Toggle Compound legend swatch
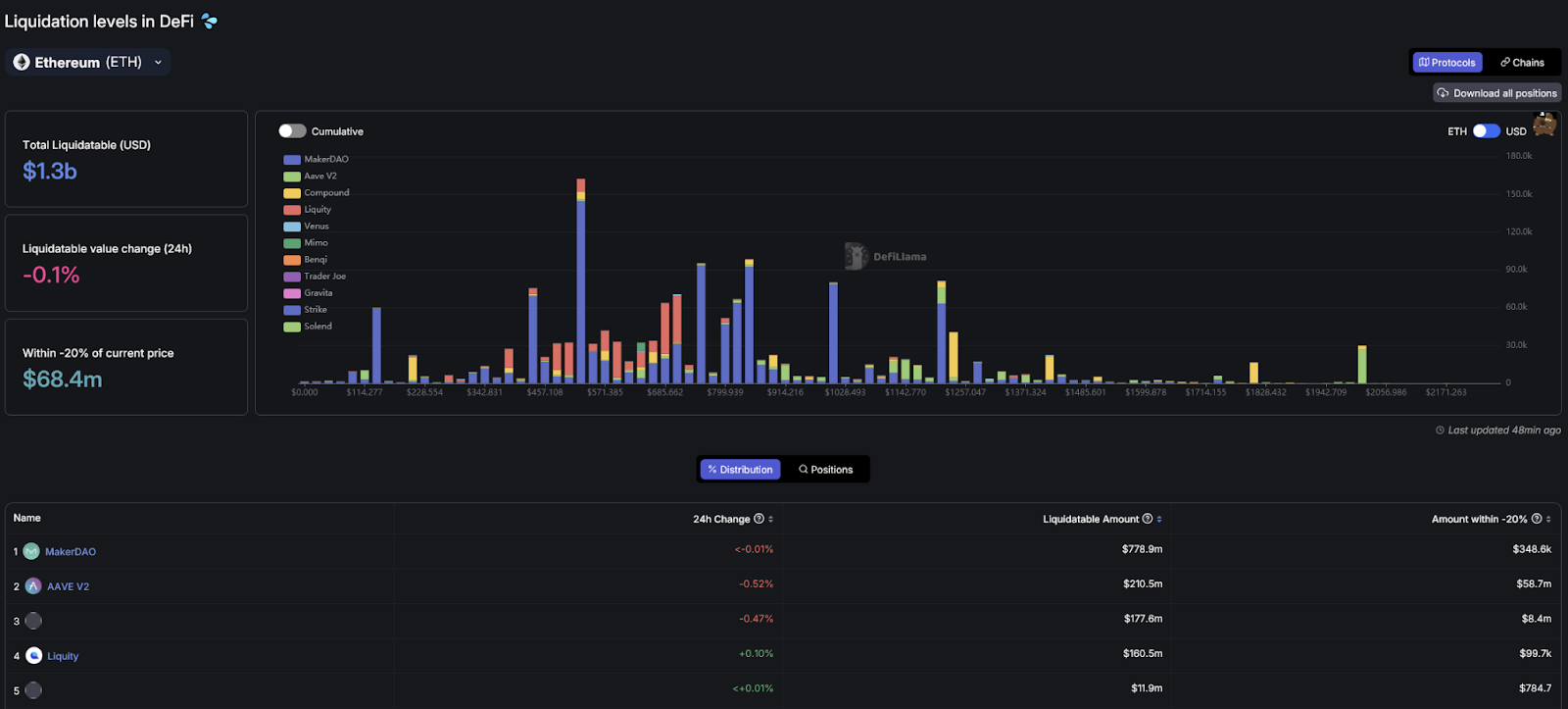The width and height of the screenshot is (1568, 709). pos(292,192)
